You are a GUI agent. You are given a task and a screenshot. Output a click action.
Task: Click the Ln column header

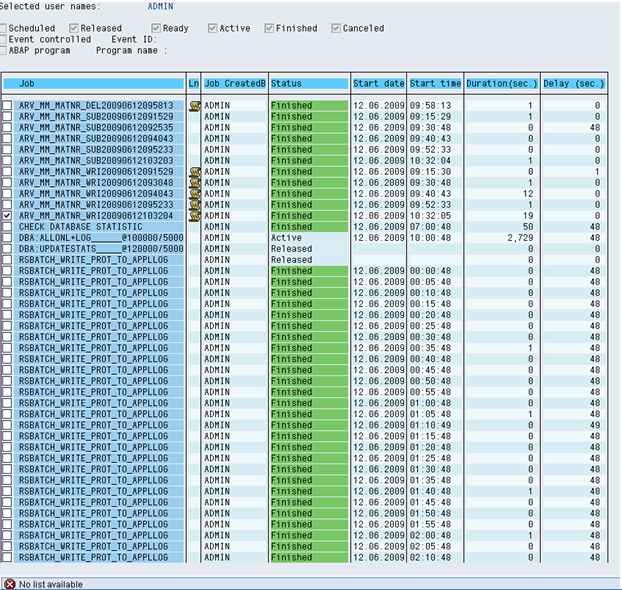(194, 84)
